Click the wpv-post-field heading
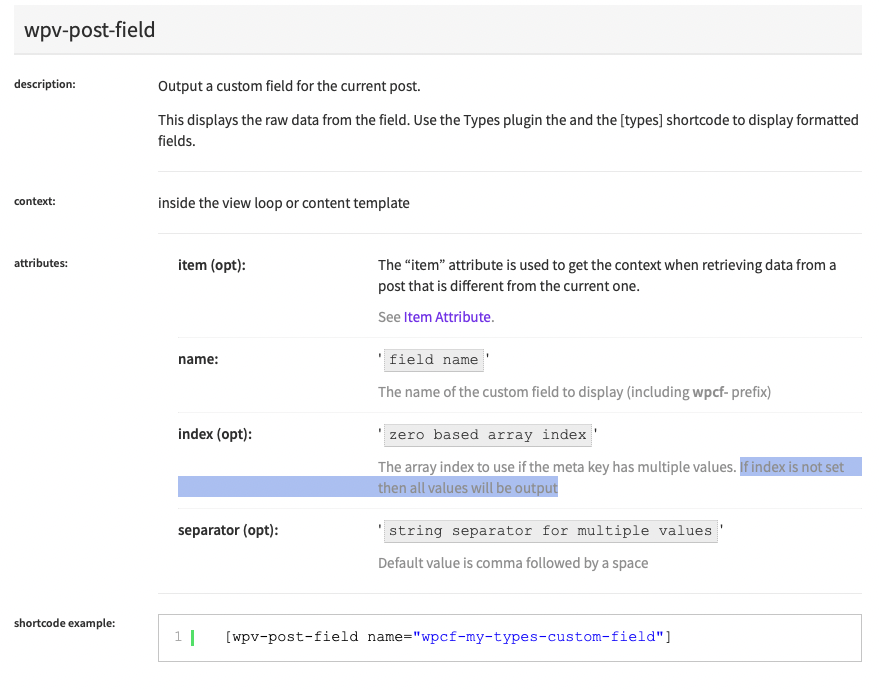The height and width of the screenshot is (690, 879). tap(90, 29)
